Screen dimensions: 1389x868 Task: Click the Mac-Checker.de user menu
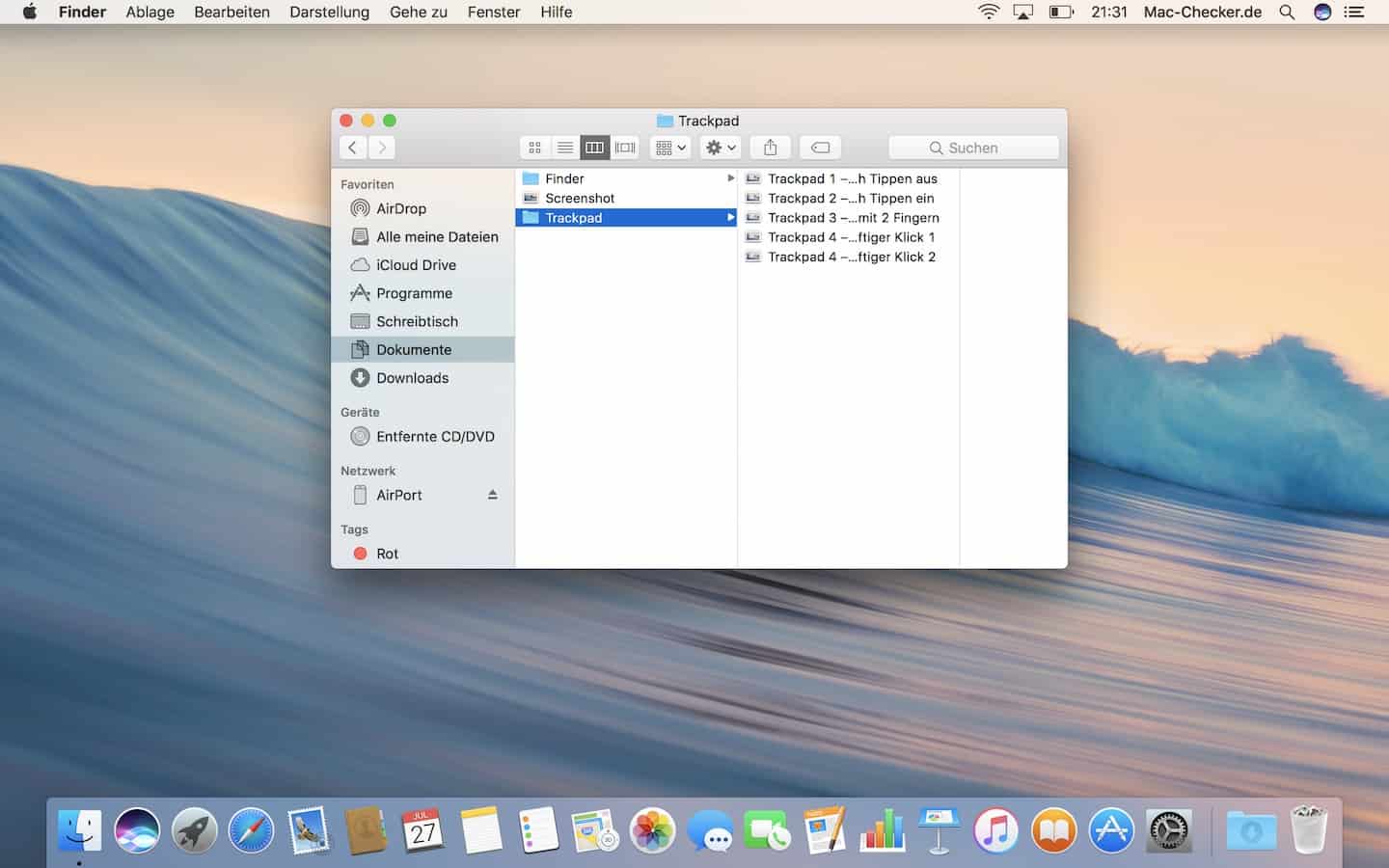[x=1203, y=12]
